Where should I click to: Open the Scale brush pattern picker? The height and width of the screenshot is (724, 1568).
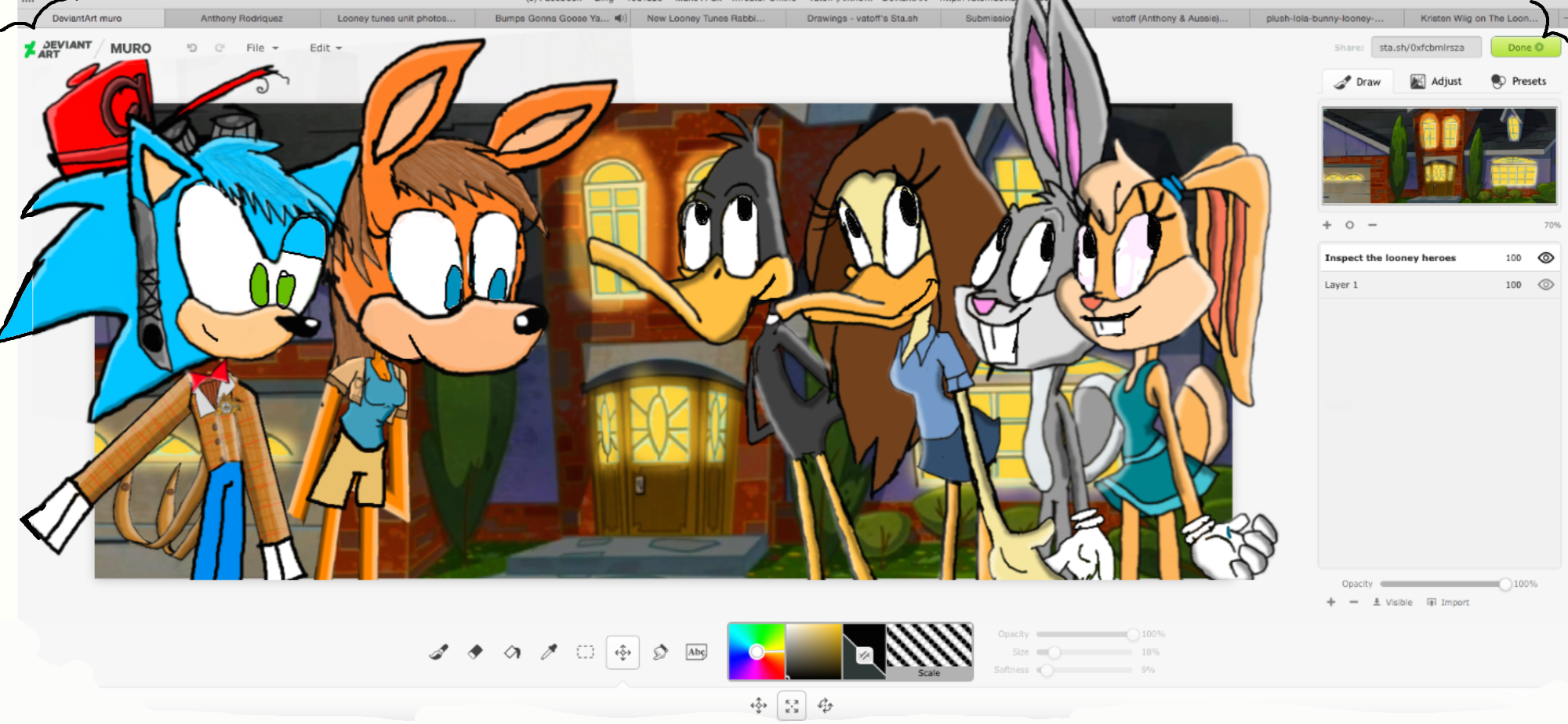coord(929,650)
